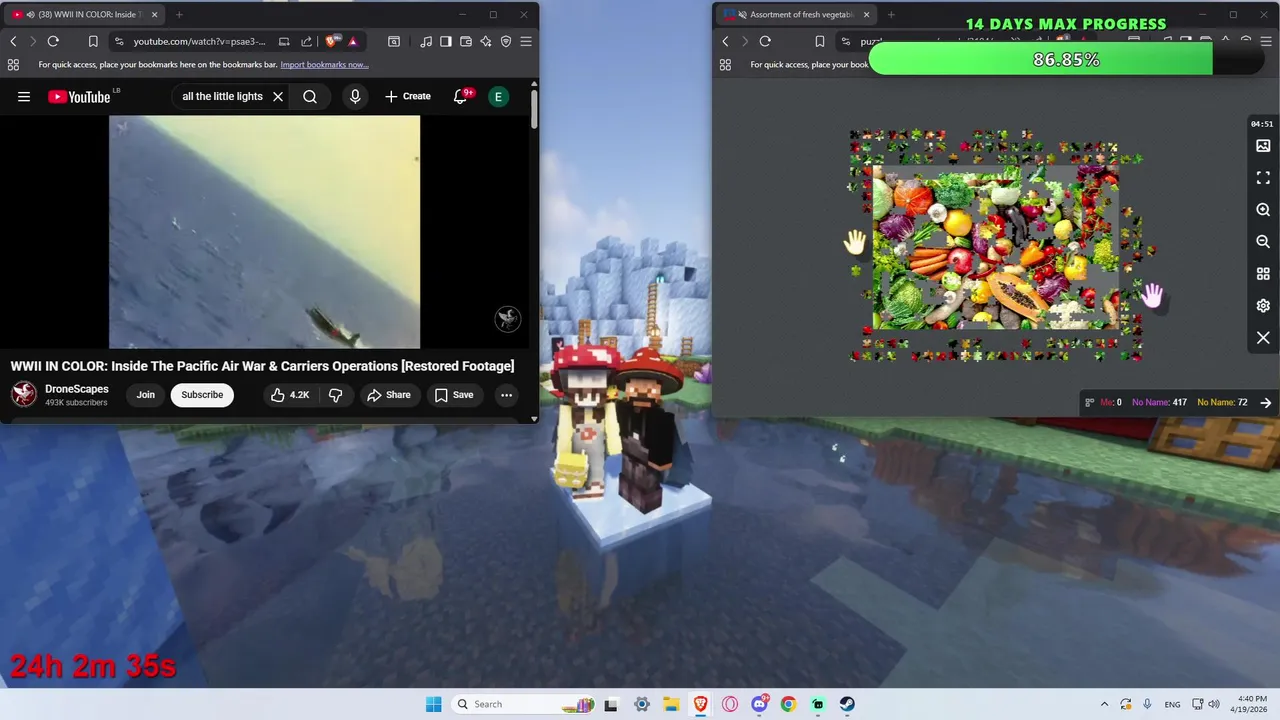Open Leo AI in the YouTube window
This screenshot has height=720, width=1280.
486,41
